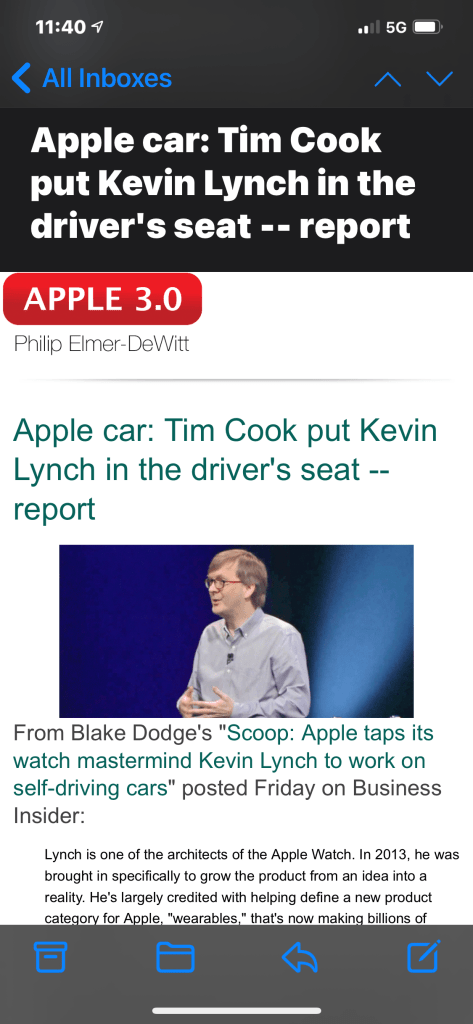
Task: Tap the email subject header text
Action: [223, 184]
